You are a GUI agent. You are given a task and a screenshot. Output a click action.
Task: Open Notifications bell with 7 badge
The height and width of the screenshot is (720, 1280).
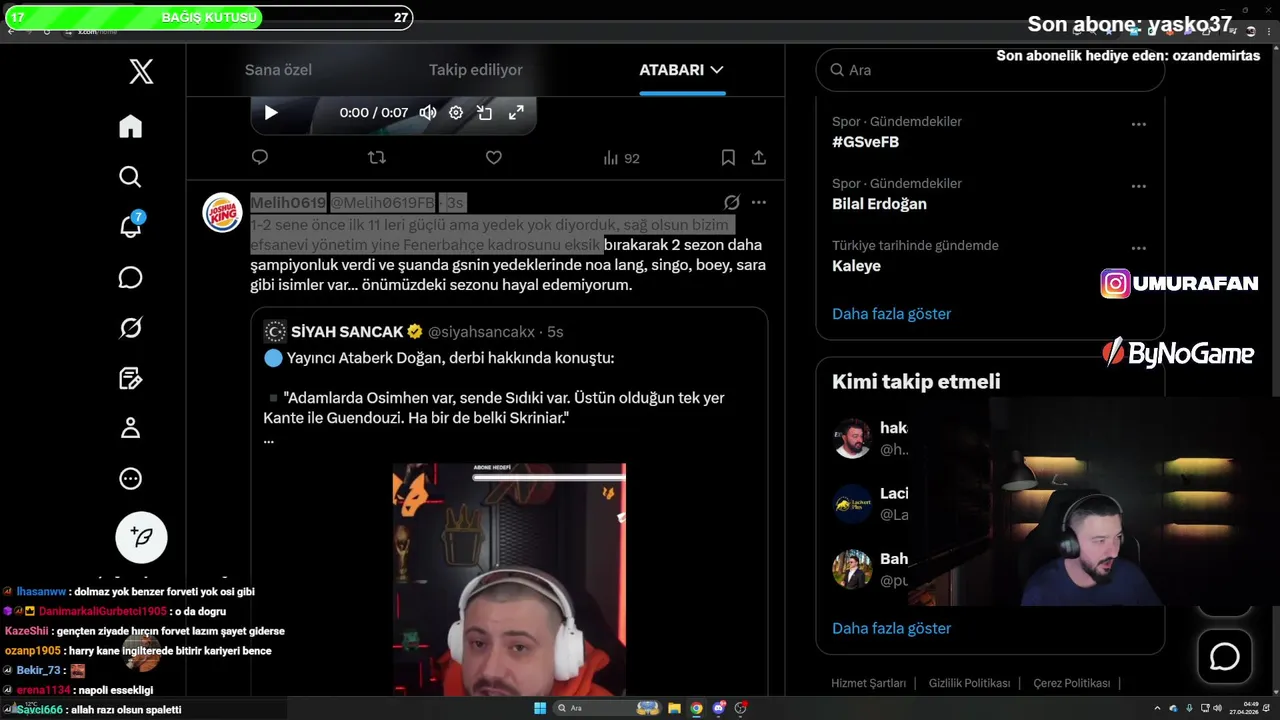[x=130, y=227]
